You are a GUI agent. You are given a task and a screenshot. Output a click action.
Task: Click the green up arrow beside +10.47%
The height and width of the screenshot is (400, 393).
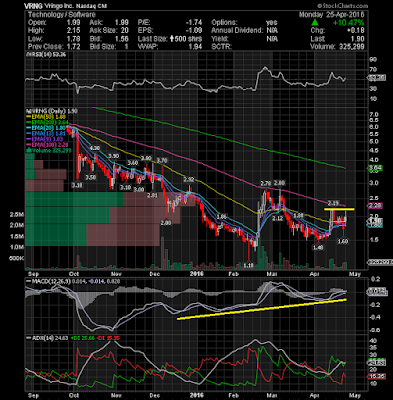tap(315, 23)
